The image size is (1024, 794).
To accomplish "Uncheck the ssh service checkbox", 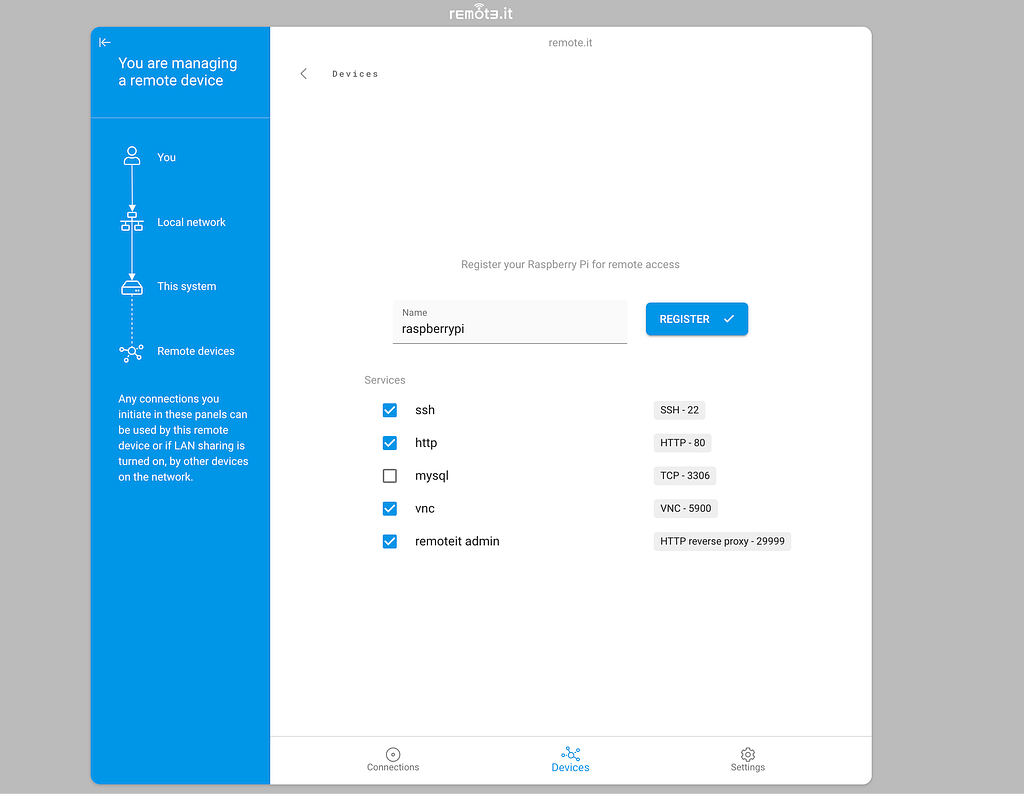I will 390,410.
